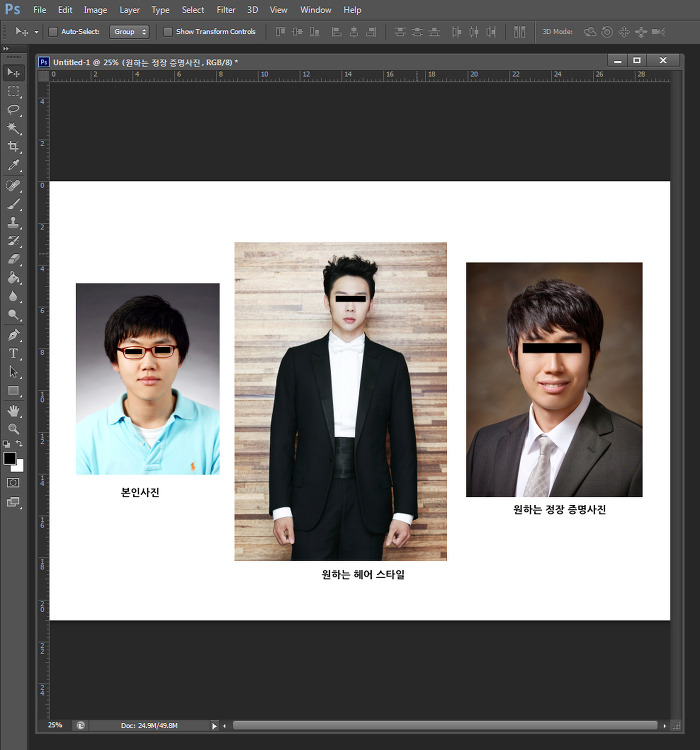Open the Filter menu
The width and height of the screenshot is (700, 750).
(226, 10)
